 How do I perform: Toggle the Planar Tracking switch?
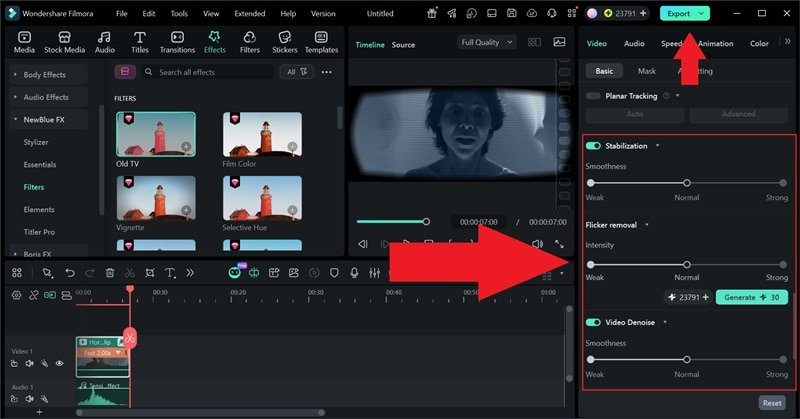[593, 96]
